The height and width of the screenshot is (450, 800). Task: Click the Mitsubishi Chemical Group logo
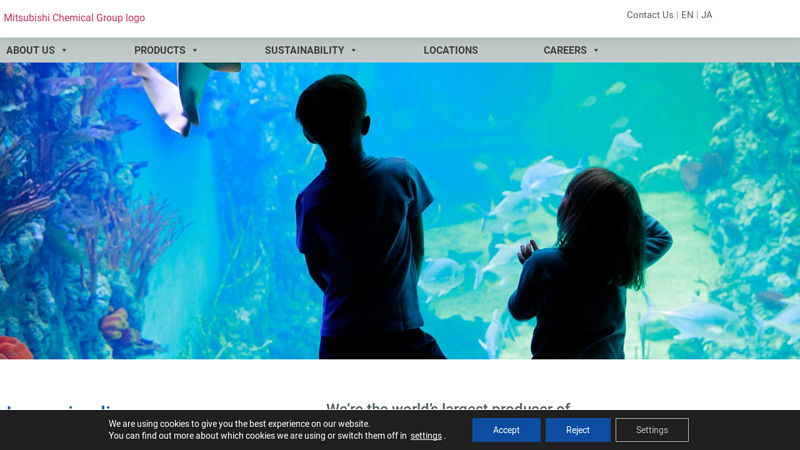point(74,18)
